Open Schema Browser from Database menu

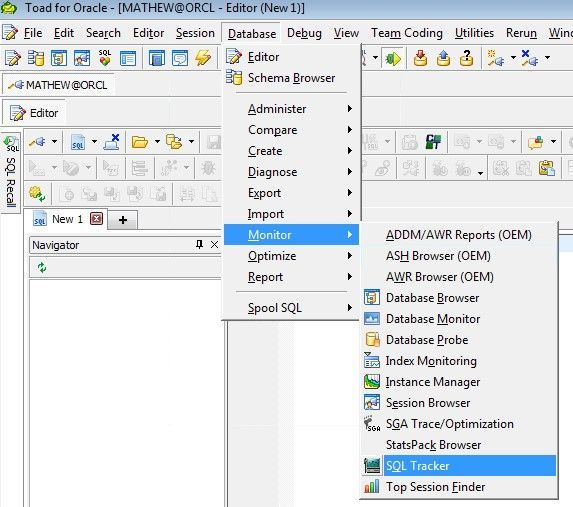point(291,78)
